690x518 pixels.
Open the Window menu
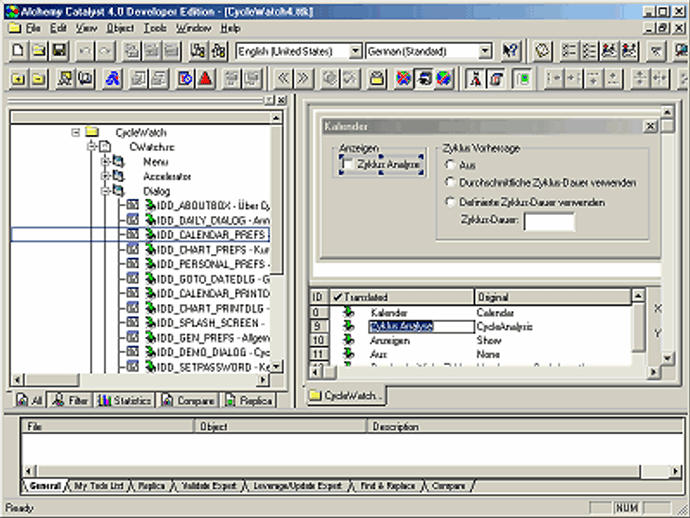194,28
